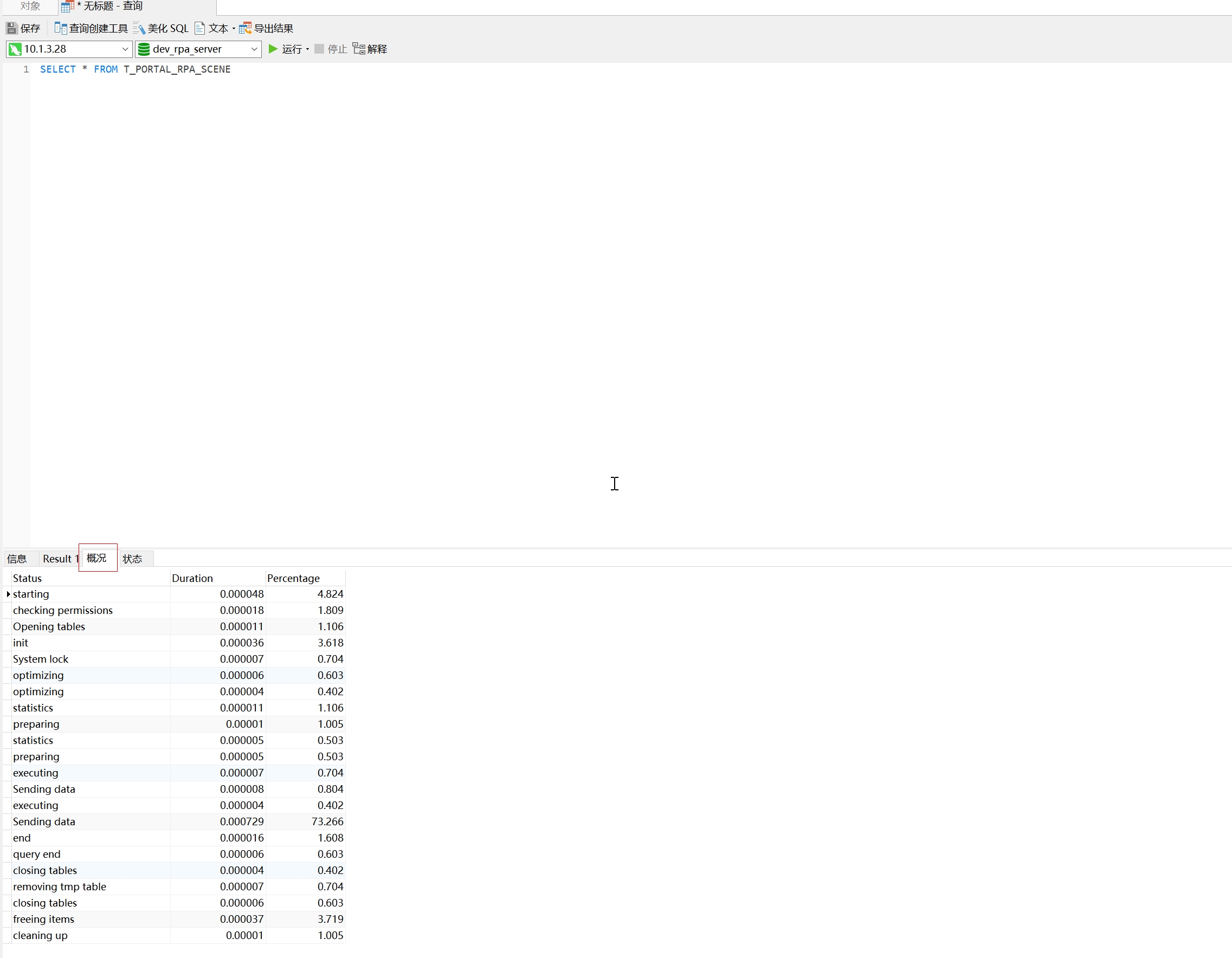Select the starting row
1232x958 pixels.
coord(175,594)
